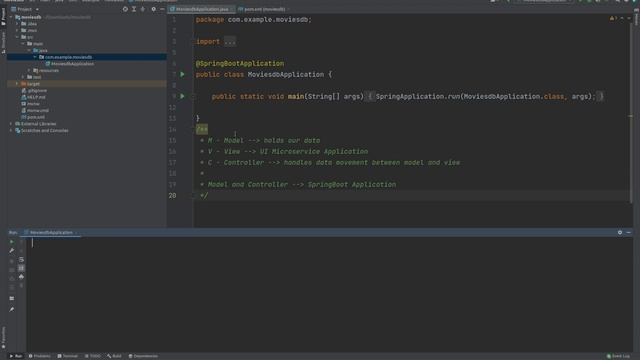Screen dimensions: 640x360
Task: Go to the previous highlighted problem arrow
Action: [x=622, y=18]
